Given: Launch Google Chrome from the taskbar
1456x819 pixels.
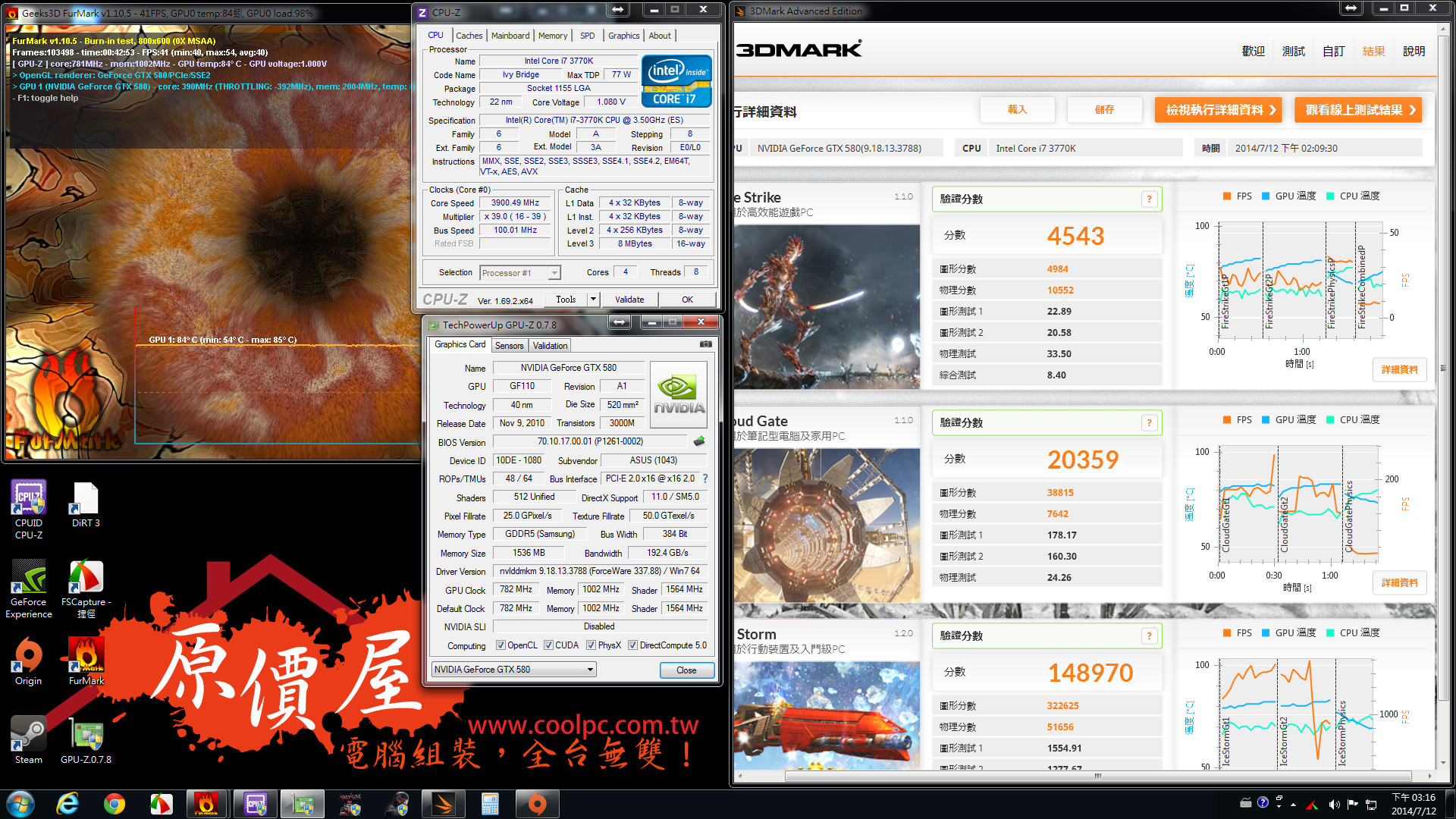Looking at the screenshot, I should (115, 804).
